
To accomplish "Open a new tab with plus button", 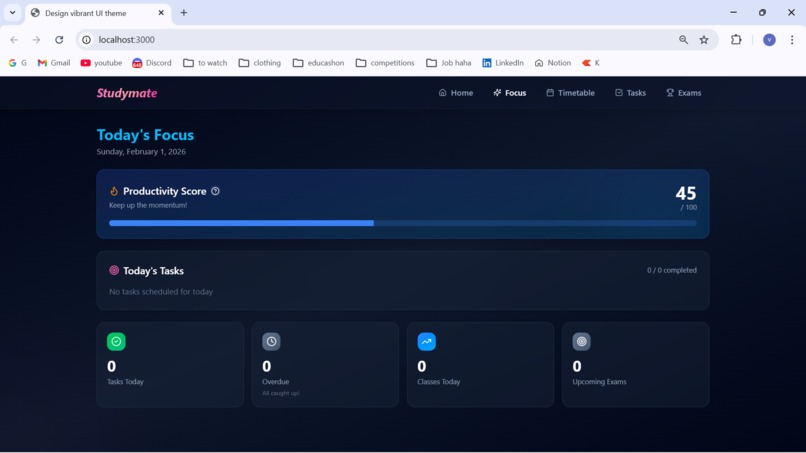I will (x=184, y=13).
